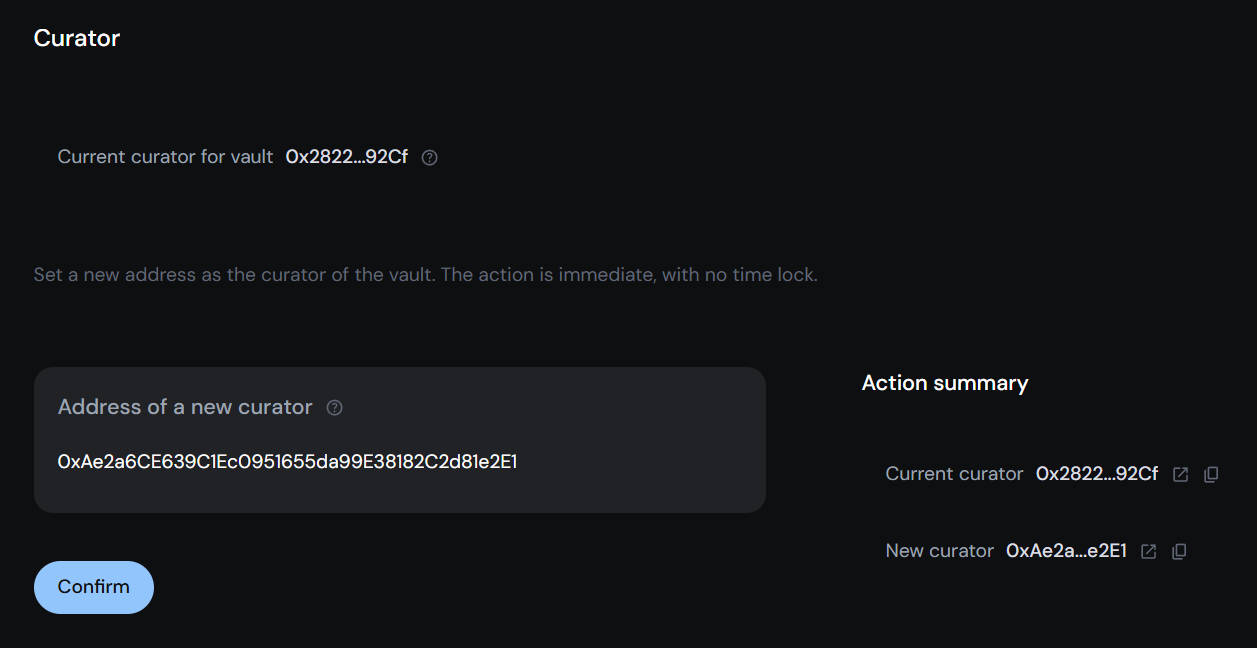The image size is (1257, 648).
Task: Click the Curator page heading
Action: pyautogui.click(x=77, y=38)
